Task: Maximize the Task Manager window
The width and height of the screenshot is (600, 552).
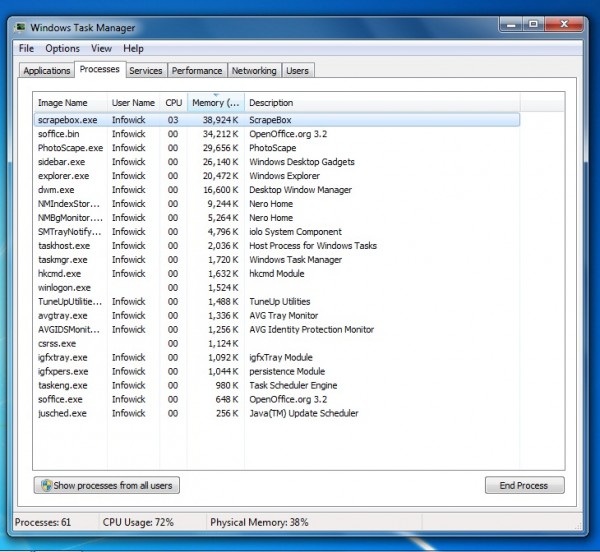Action: [533, 24]
